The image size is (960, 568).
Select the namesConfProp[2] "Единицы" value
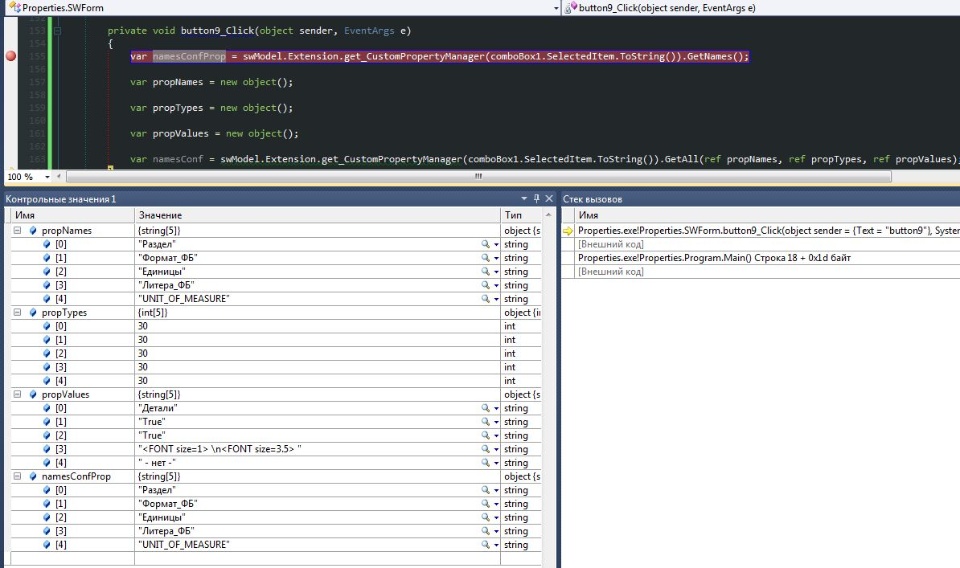[162, 517]
